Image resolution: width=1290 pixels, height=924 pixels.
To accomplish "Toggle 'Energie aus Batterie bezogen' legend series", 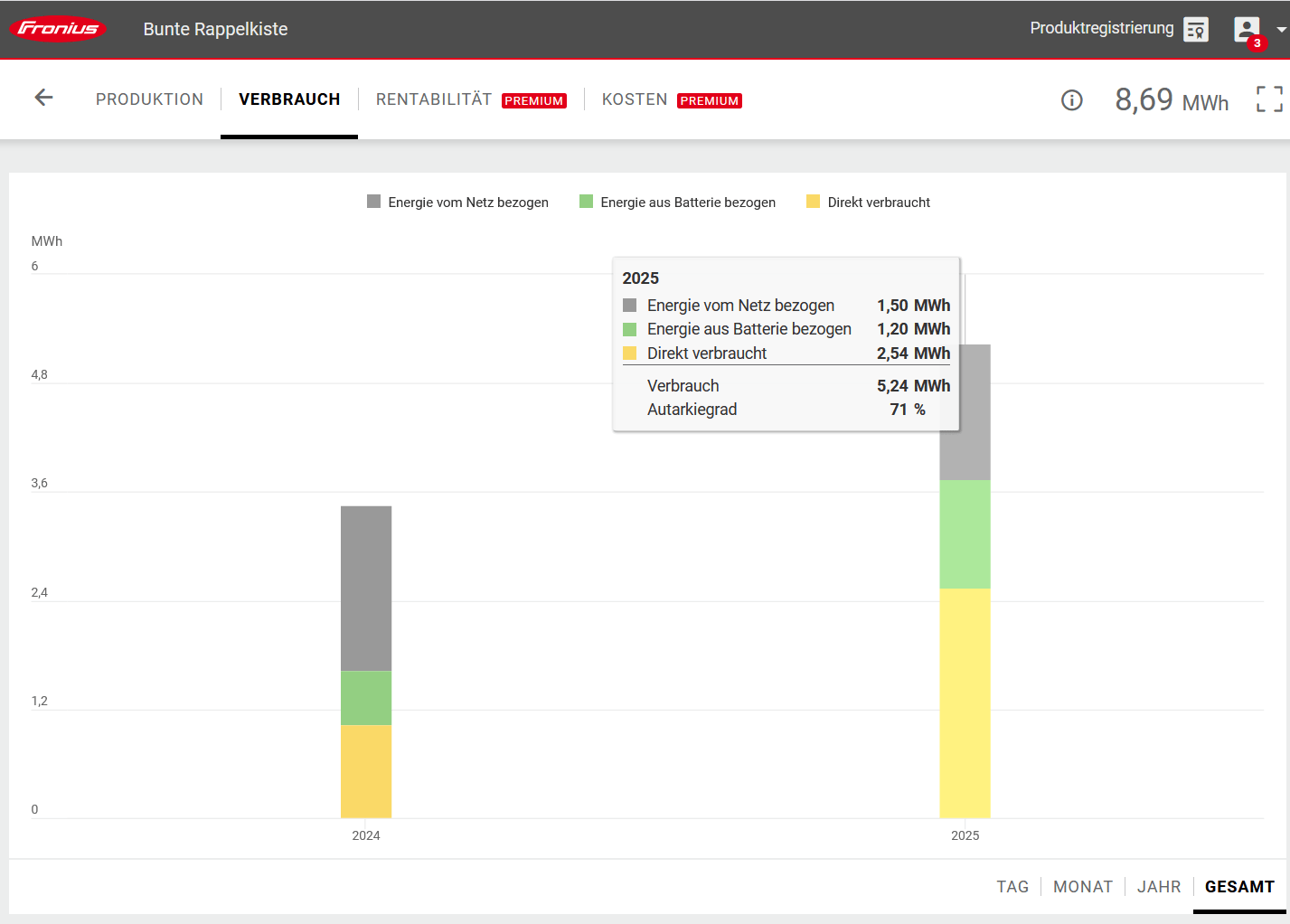I will tap(678, 203).
